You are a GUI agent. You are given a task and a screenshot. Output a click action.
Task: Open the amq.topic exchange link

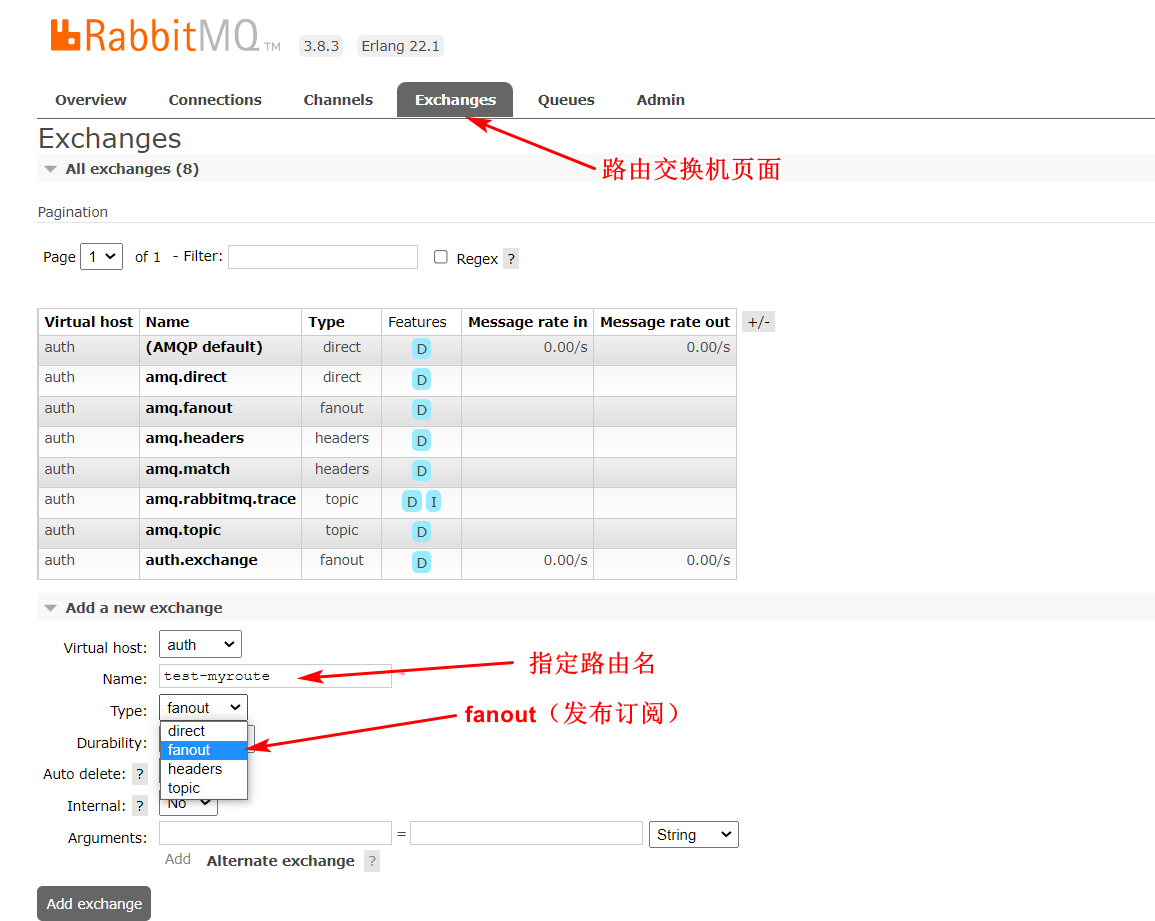click(183, 530)
